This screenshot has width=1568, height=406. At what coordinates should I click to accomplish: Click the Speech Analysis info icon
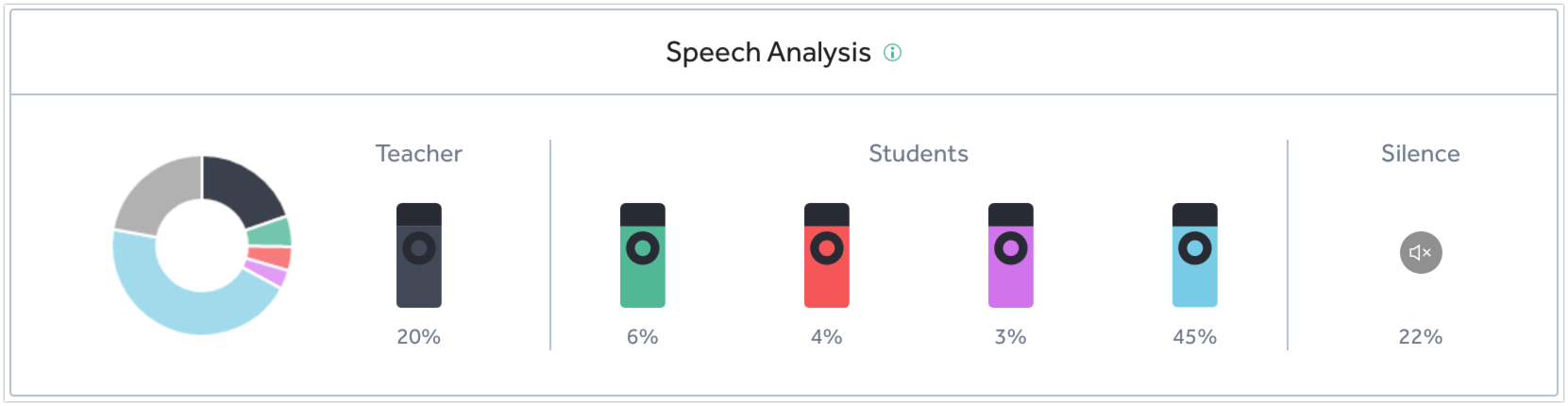(892, 53)
